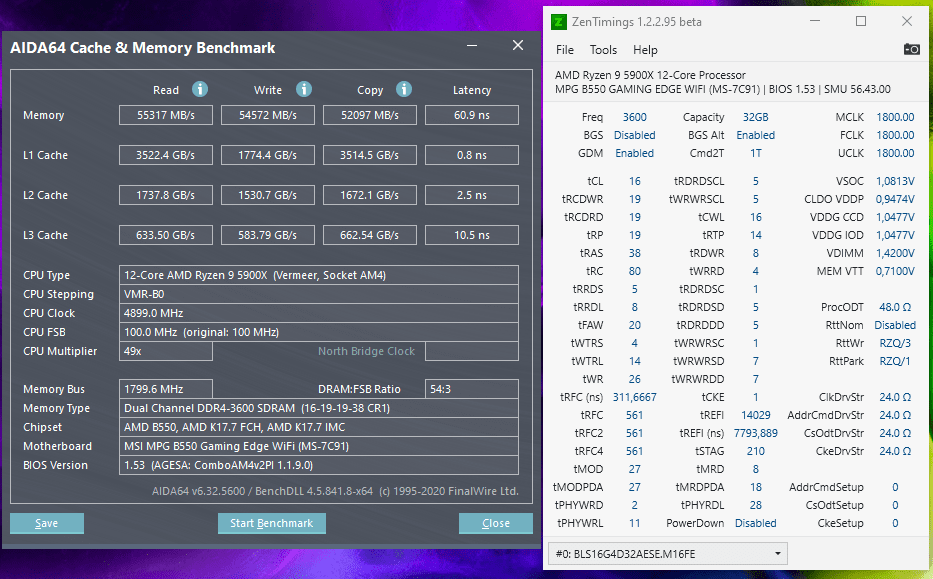Screen dimensions: 933x579
Task: Minimize the AIDA64 benchmark window
Action: coord(472,46)
